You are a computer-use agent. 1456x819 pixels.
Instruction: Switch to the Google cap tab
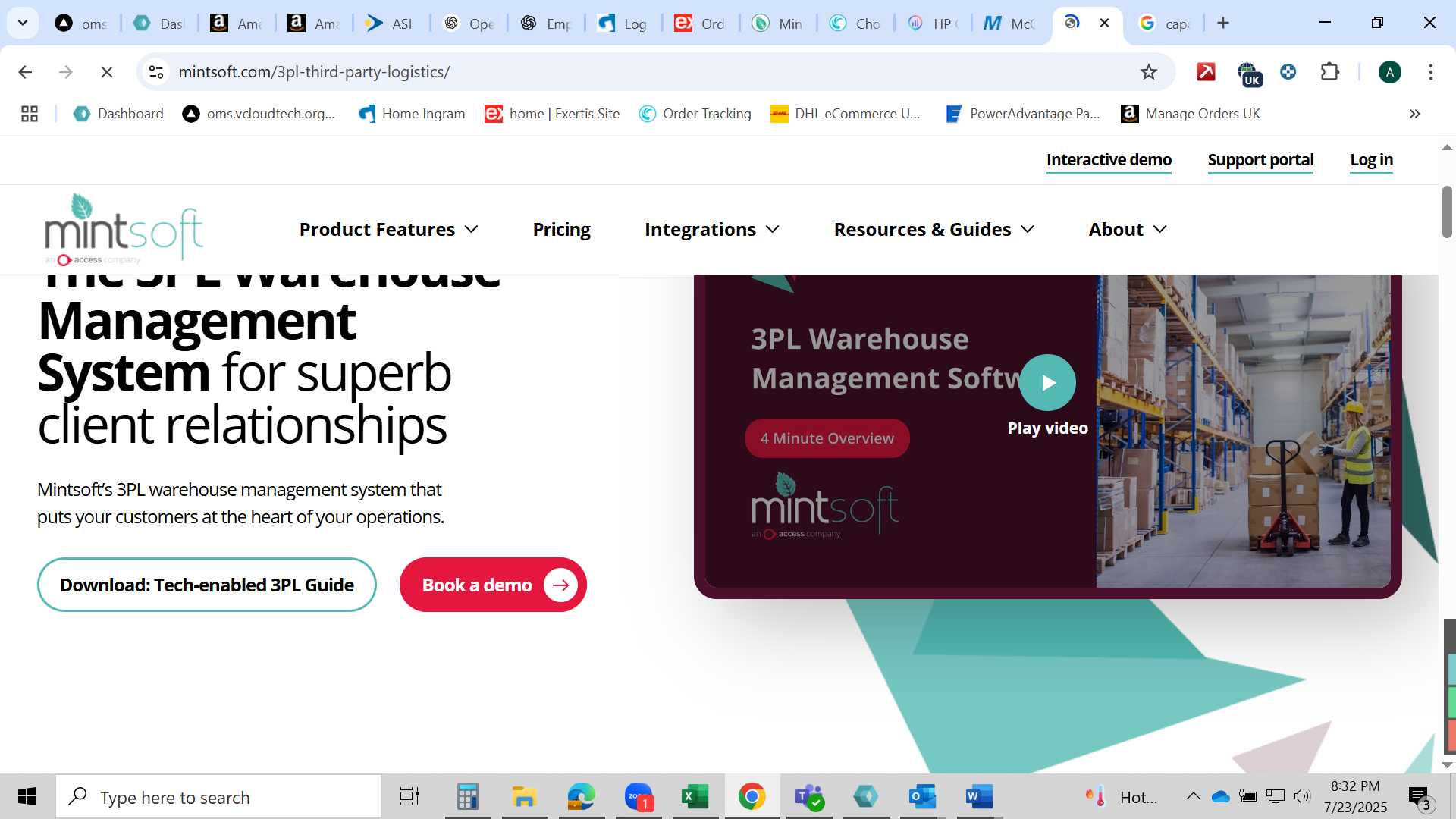tap(1164, 24)
